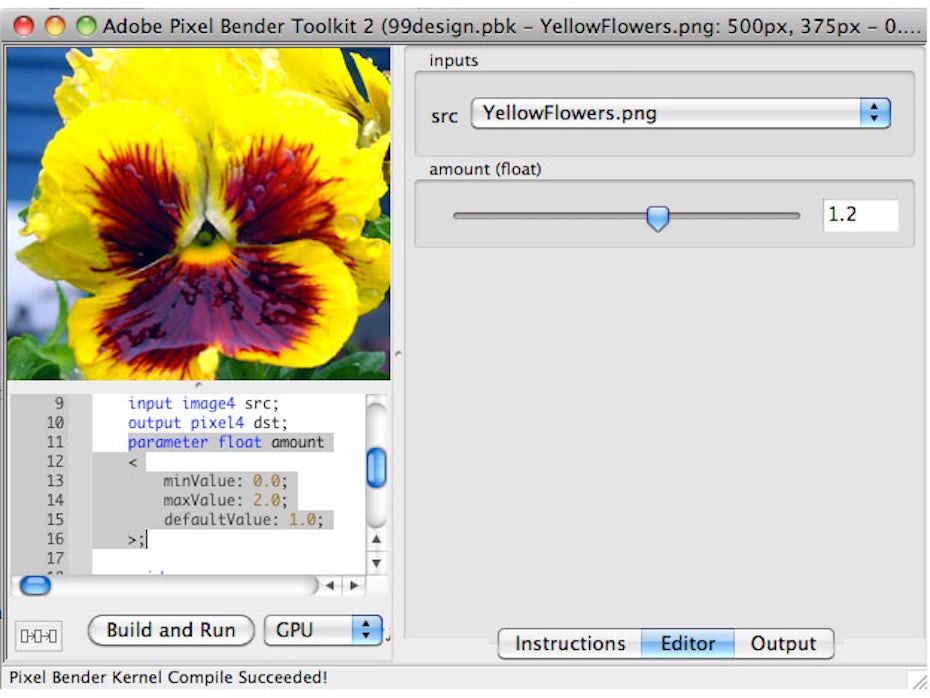Click the horizontal scroll right arrow

pos(352,586)
